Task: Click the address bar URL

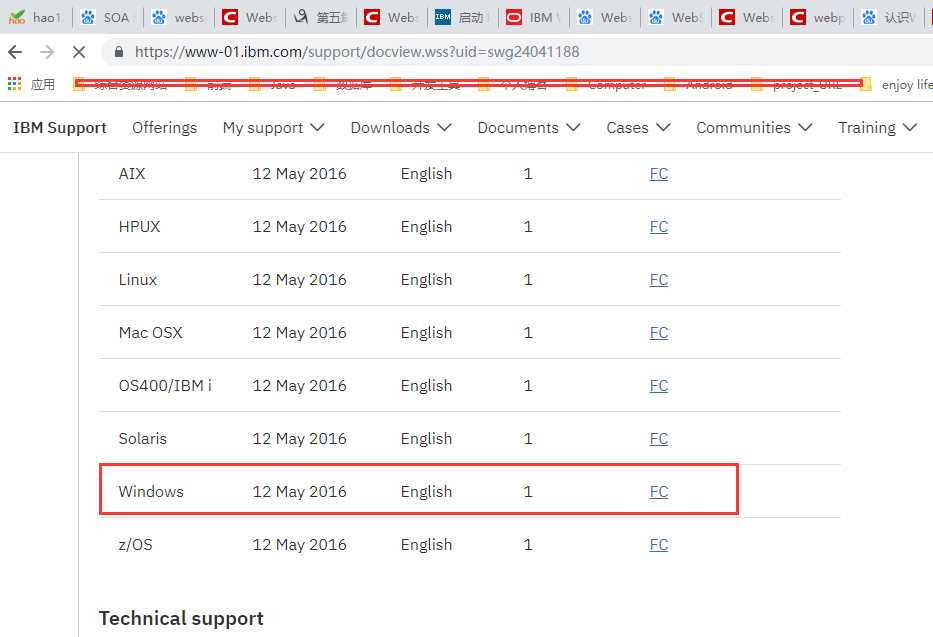Action: coord(357,52)
